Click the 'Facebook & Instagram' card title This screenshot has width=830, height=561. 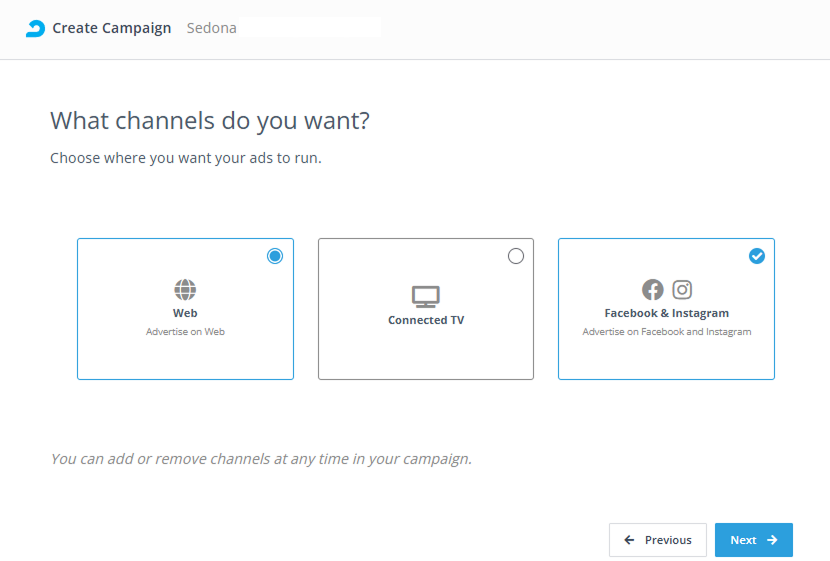coord(666,313)
